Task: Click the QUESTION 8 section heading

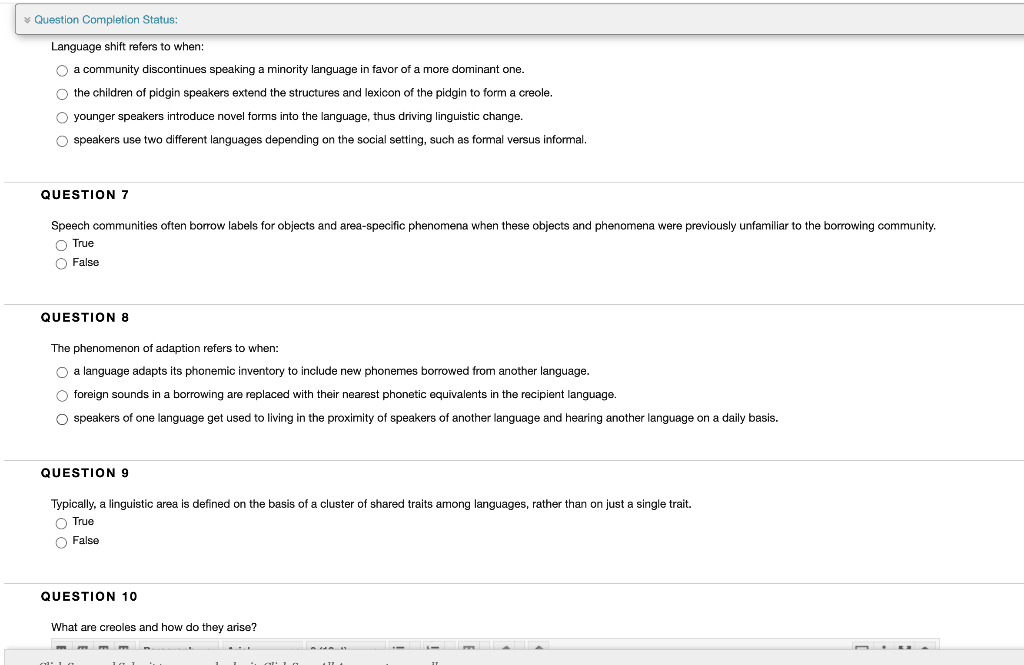Action: (85, 317)
